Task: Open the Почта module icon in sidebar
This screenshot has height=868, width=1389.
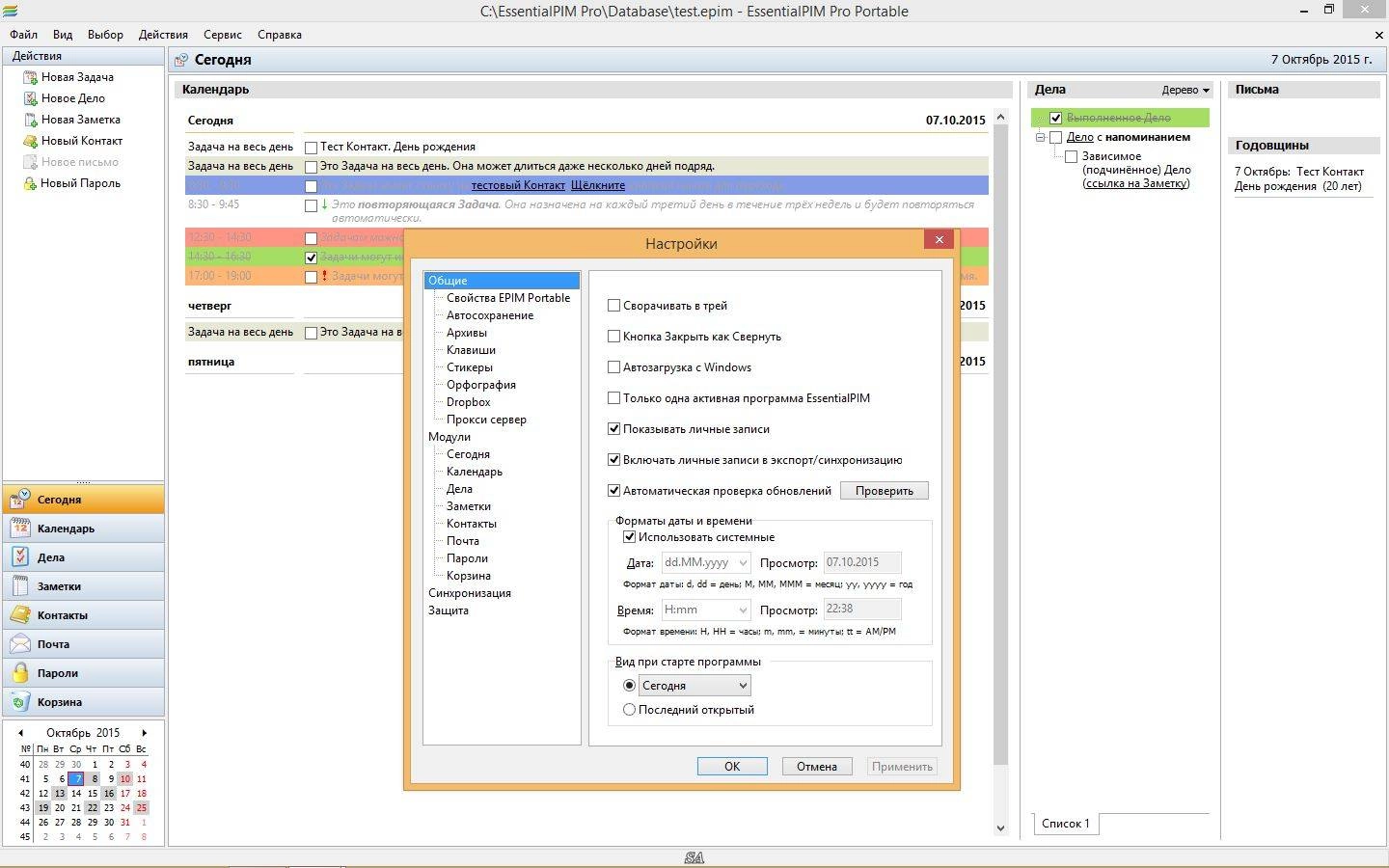Action: [x=20, y=643]
